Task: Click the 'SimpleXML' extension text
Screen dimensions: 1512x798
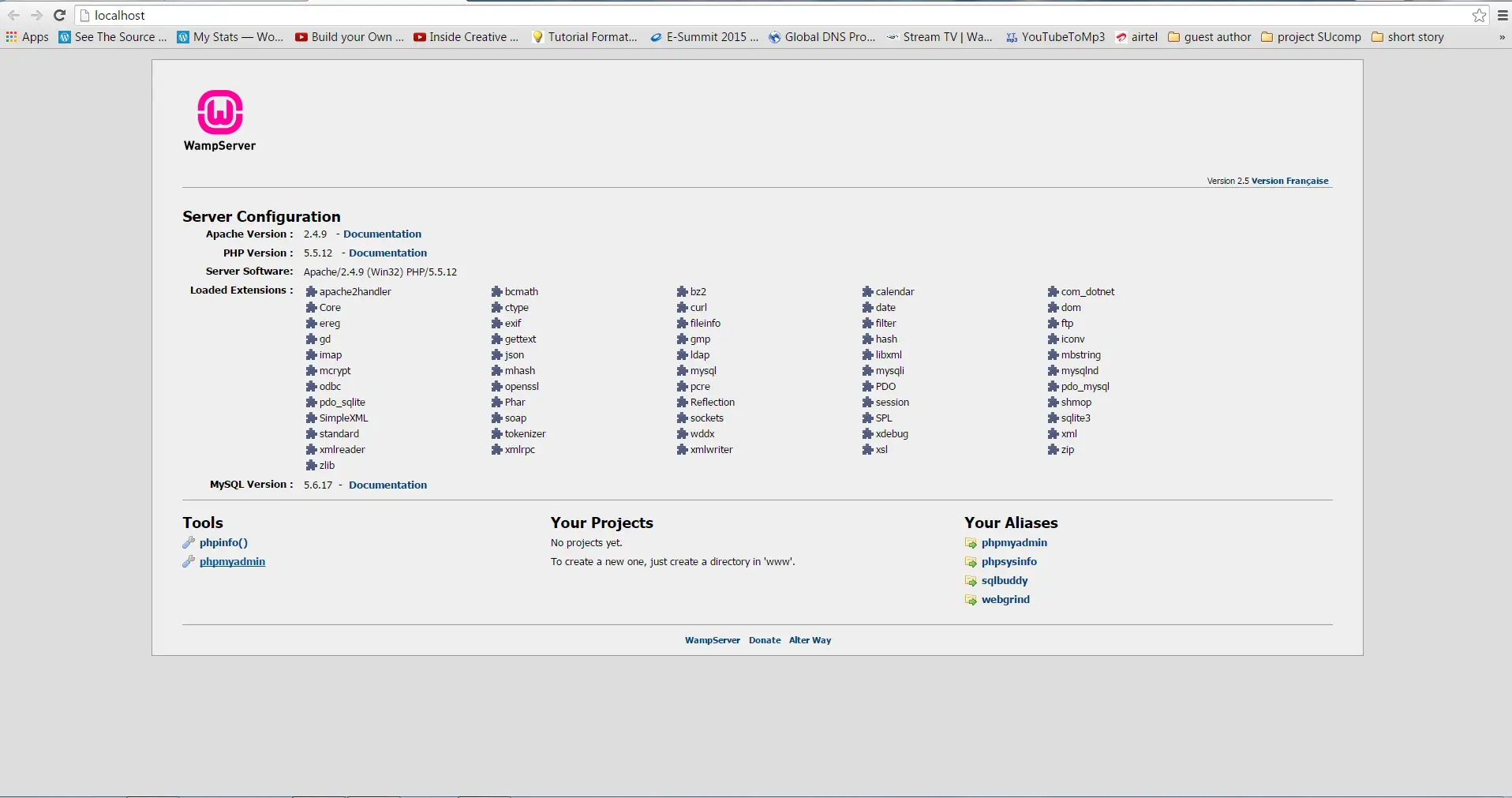Action: tap(344, 418)
